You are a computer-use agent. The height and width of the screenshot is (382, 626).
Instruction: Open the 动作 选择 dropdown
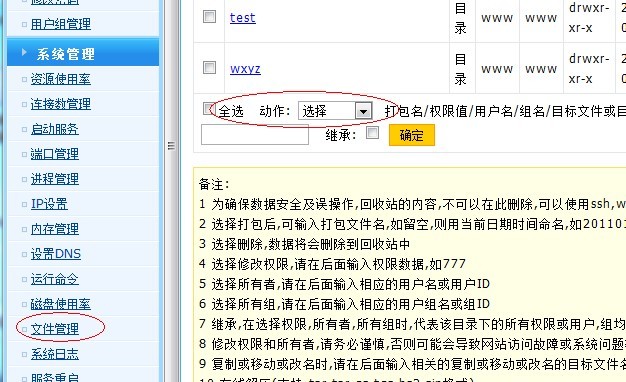pos(335,111)
